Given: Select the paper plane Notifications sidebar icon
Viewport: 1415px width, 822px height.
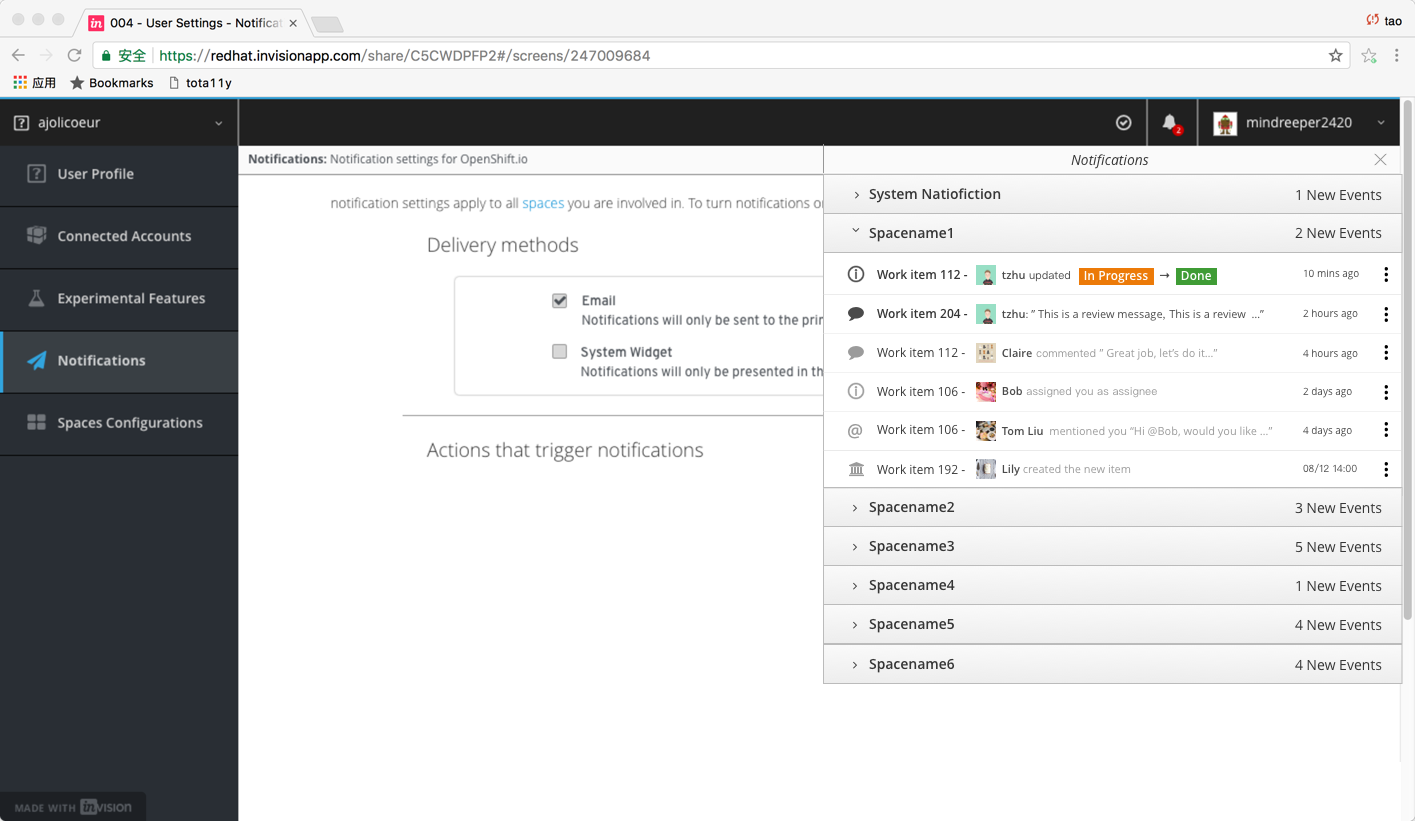Looking at the screenshot, I should [39, 362].
